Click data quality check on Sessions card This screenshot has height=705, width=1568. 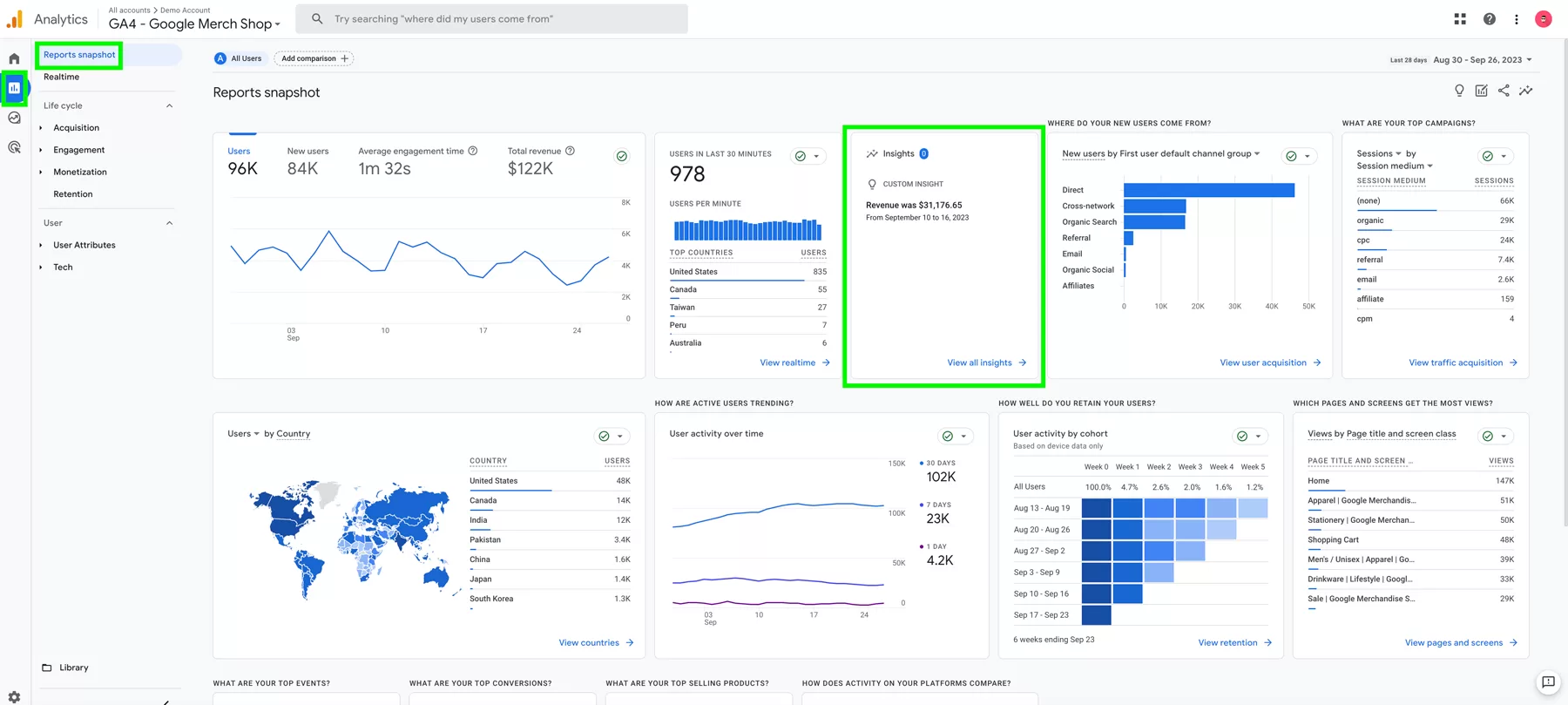(x=1488, y=156)
